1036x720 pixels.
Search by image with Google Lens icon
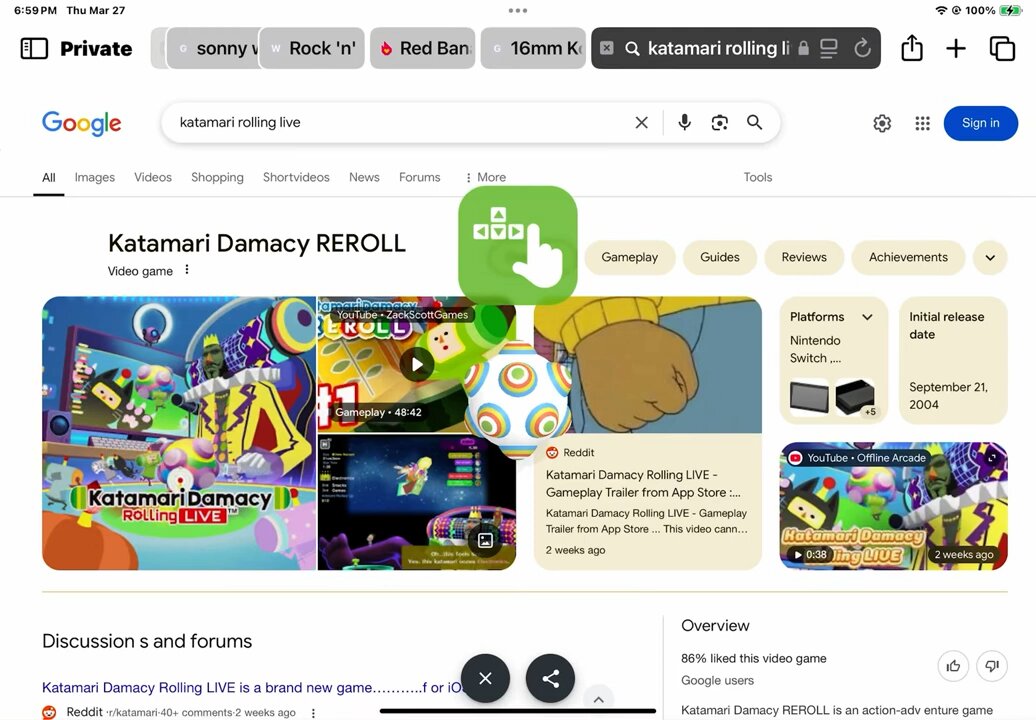(x=720, y=122)
